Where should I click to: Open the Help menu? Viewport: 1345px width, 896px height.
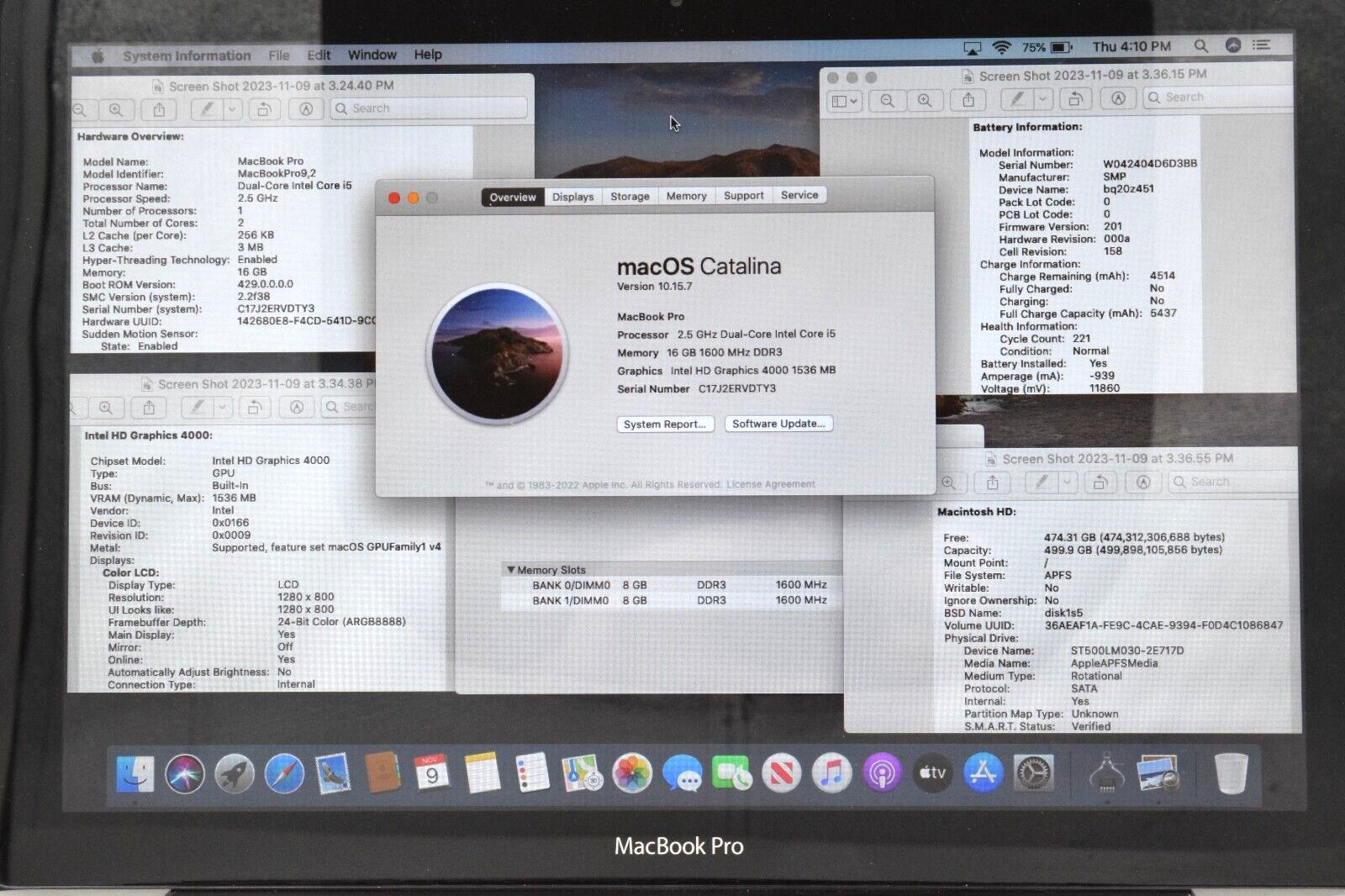427,55
